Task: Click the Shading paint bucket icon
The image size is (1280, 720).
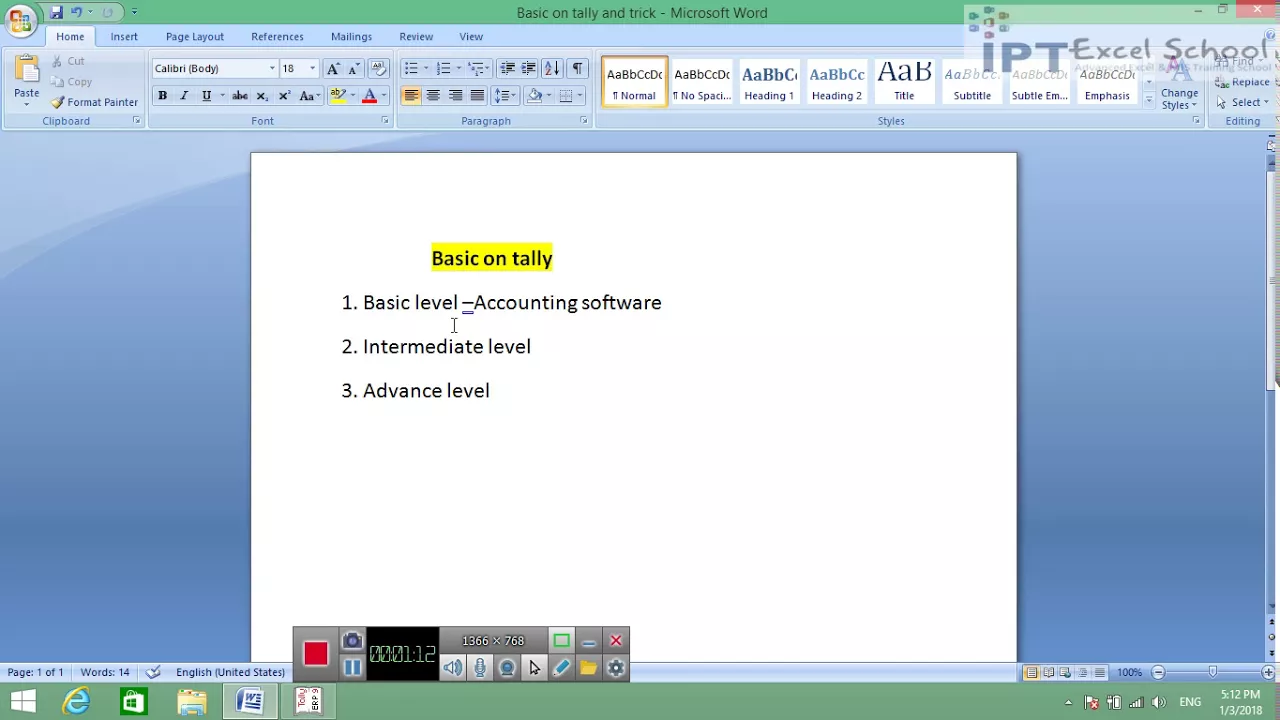Action: (534, 96)
